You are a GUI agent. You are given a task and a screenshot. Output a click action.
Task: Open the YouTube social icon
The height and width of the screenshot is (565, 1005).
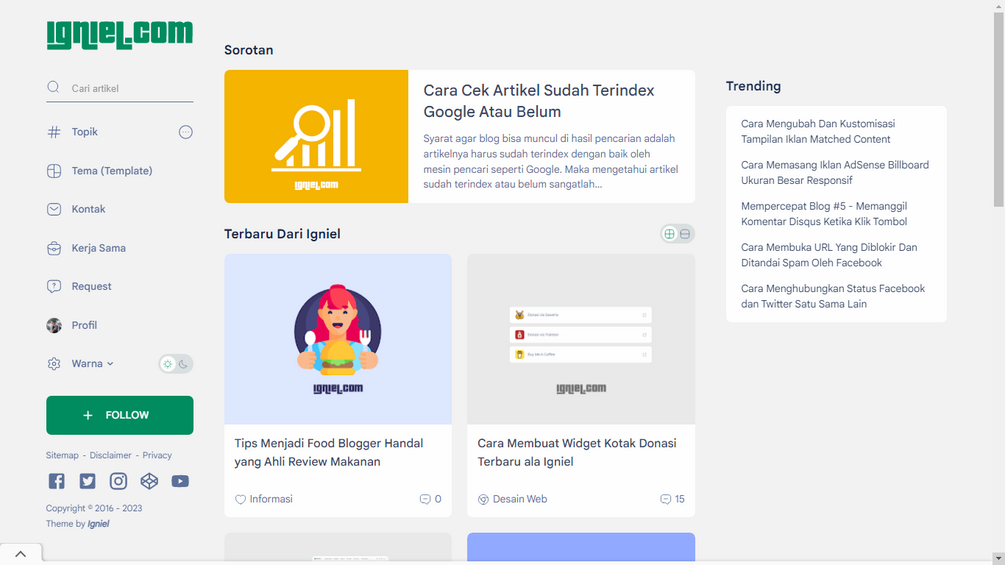tap(180, 481)
